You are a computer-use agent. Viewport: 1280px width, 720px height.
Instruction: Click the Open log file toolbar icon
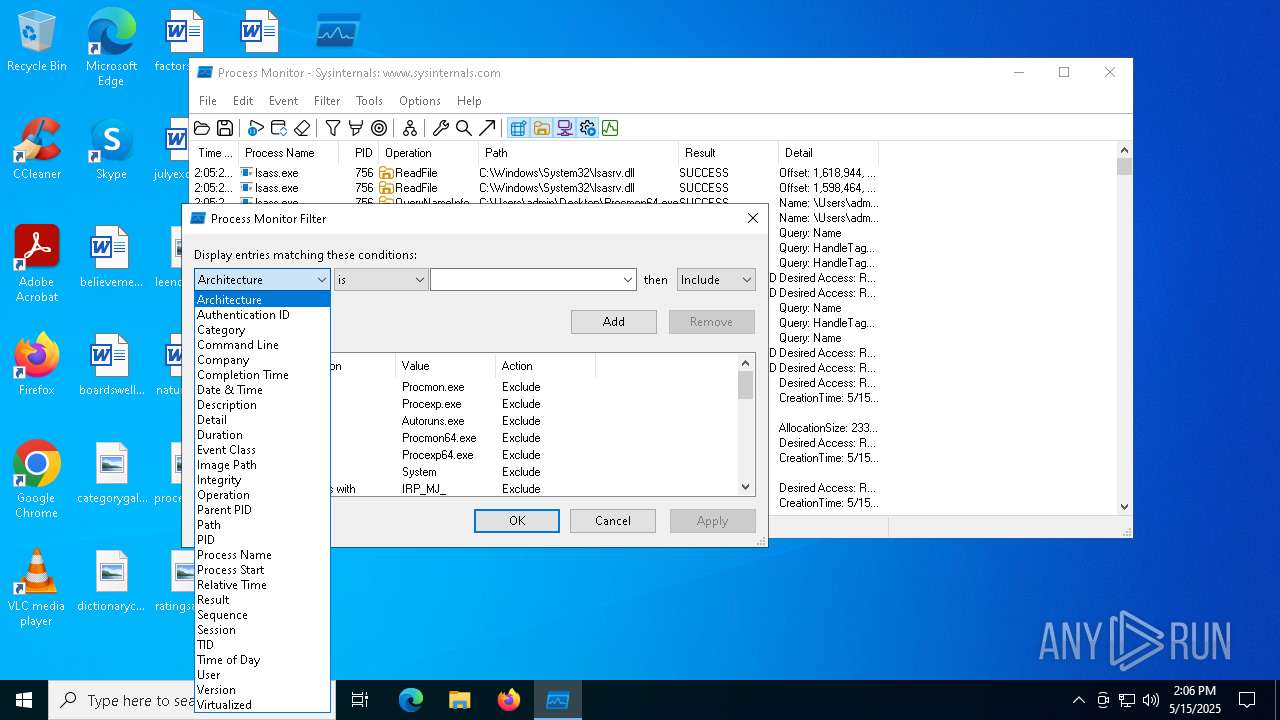pyautogui.click(x=202, y=128)
